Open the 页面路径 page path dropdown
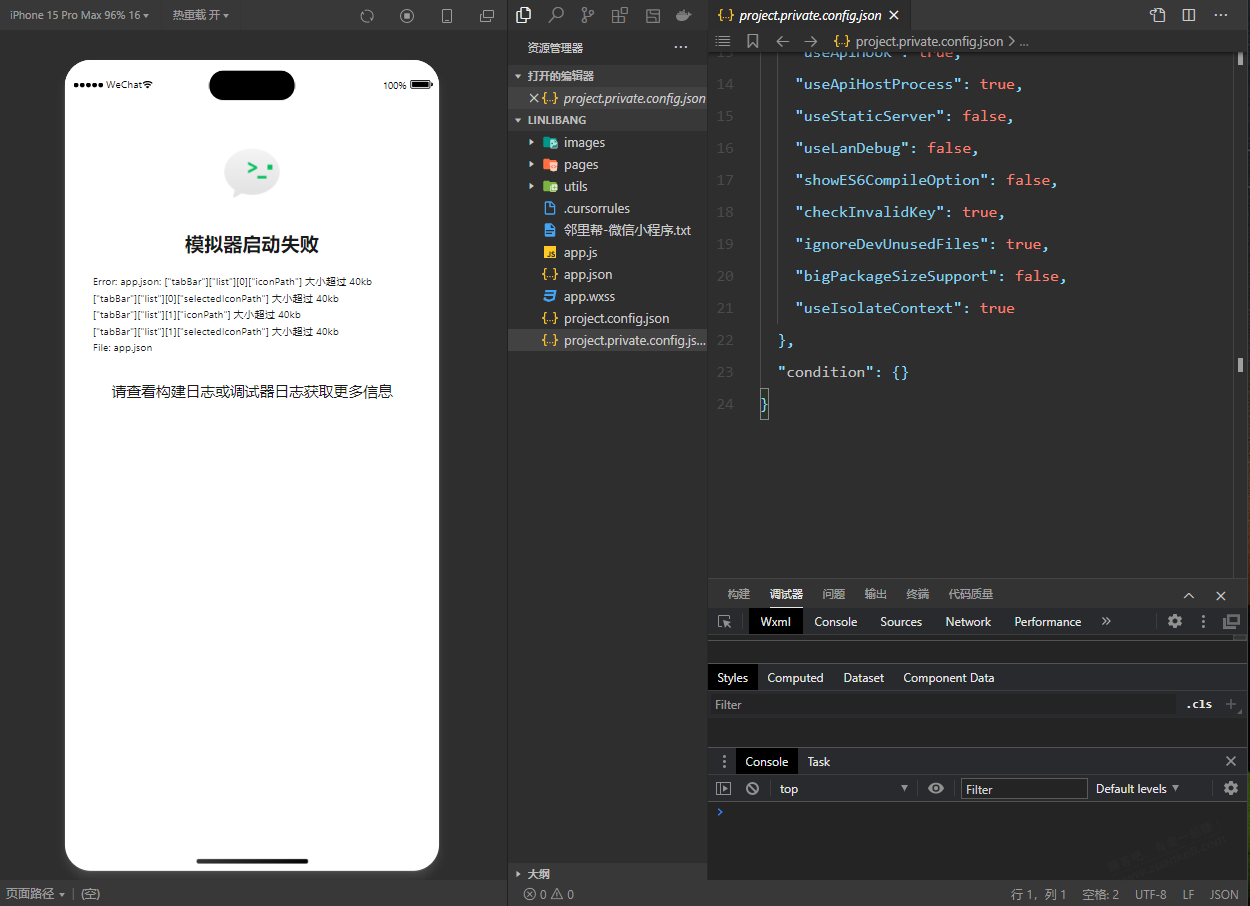1250x906 pixels. 35,894
